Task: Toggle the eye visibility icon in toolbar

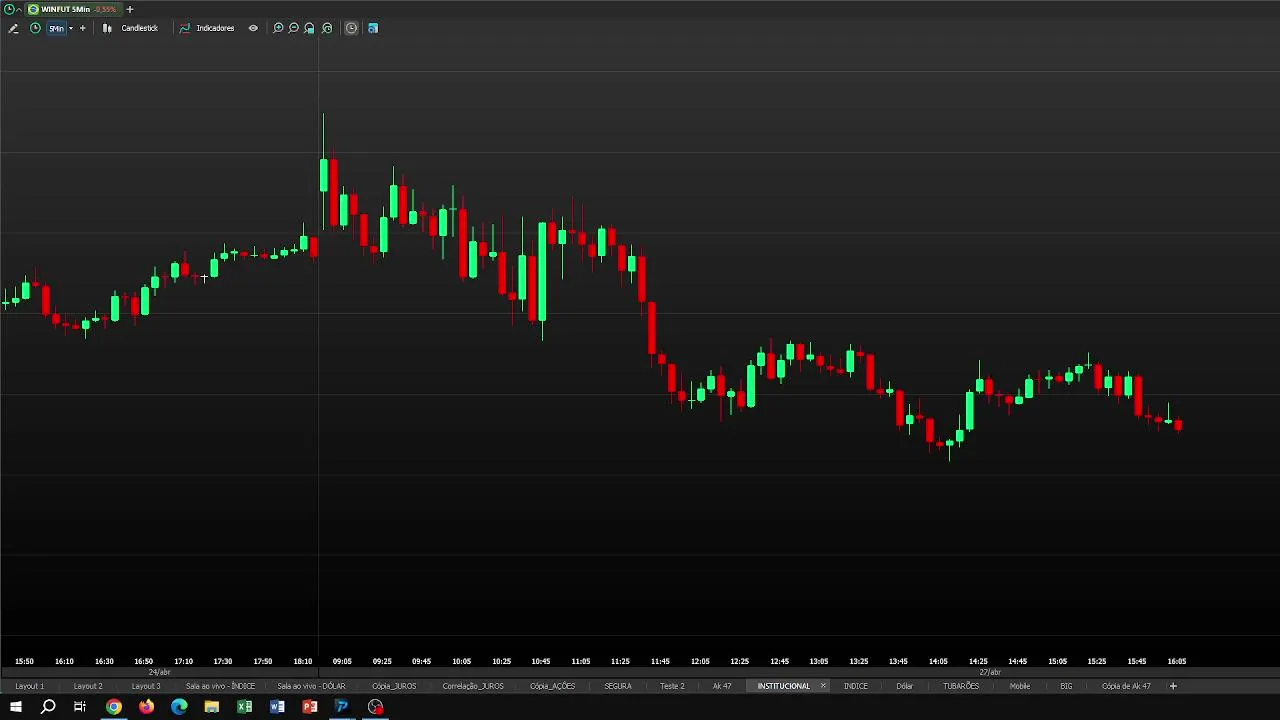Action: [x=253, y=28]
